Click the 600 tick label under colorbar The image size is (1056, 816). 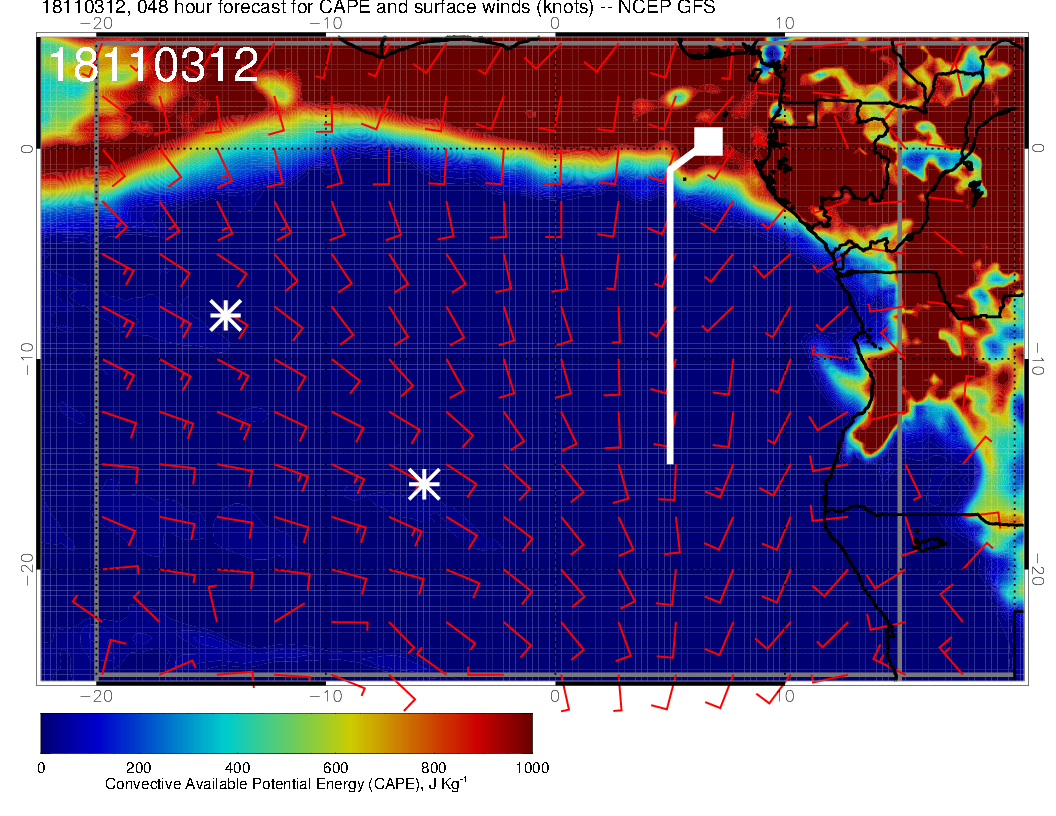[x=335, y=768]
